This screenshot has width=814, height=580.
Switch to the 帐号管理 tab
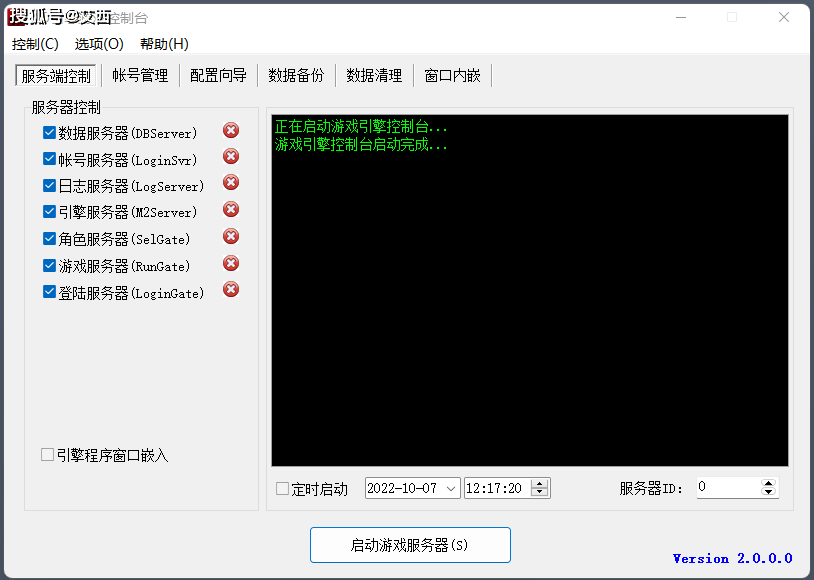pos(140,75)
